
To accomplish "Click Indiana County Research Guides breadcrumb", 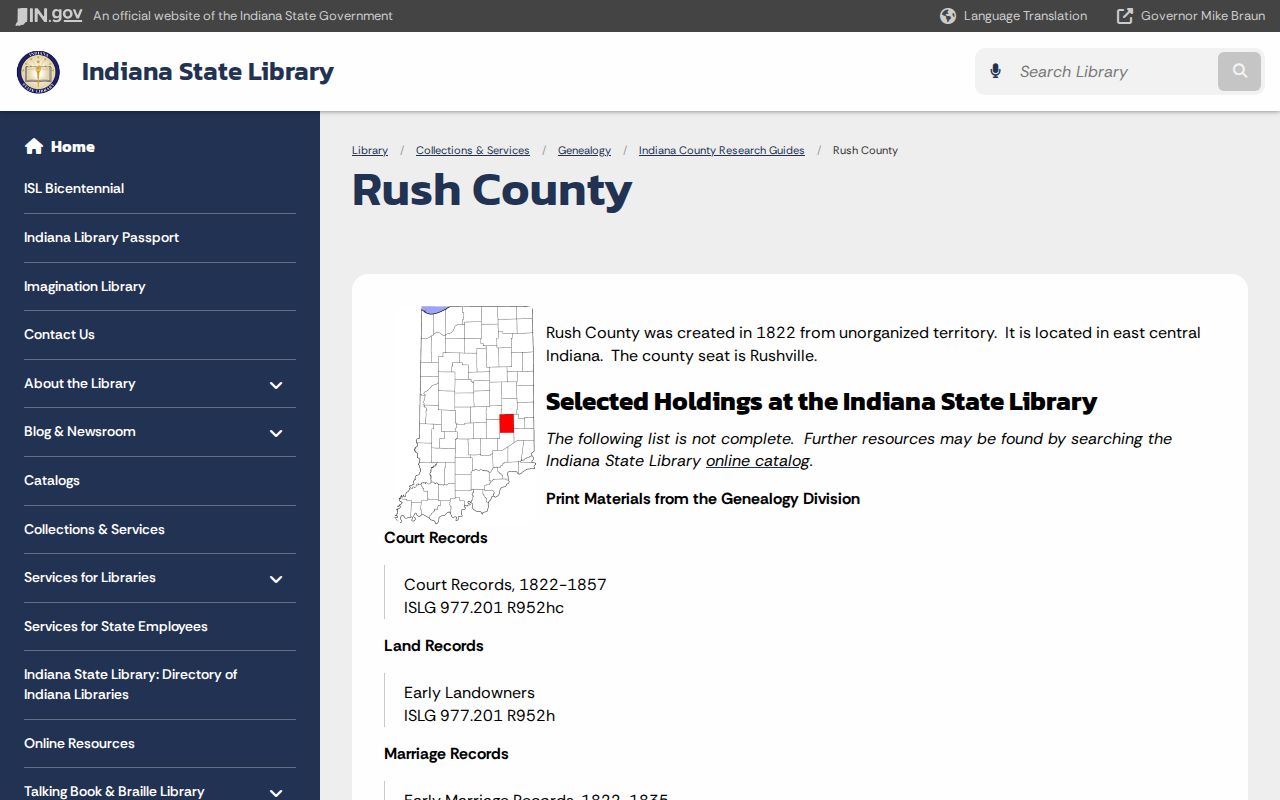I will [x=722, y=150].
